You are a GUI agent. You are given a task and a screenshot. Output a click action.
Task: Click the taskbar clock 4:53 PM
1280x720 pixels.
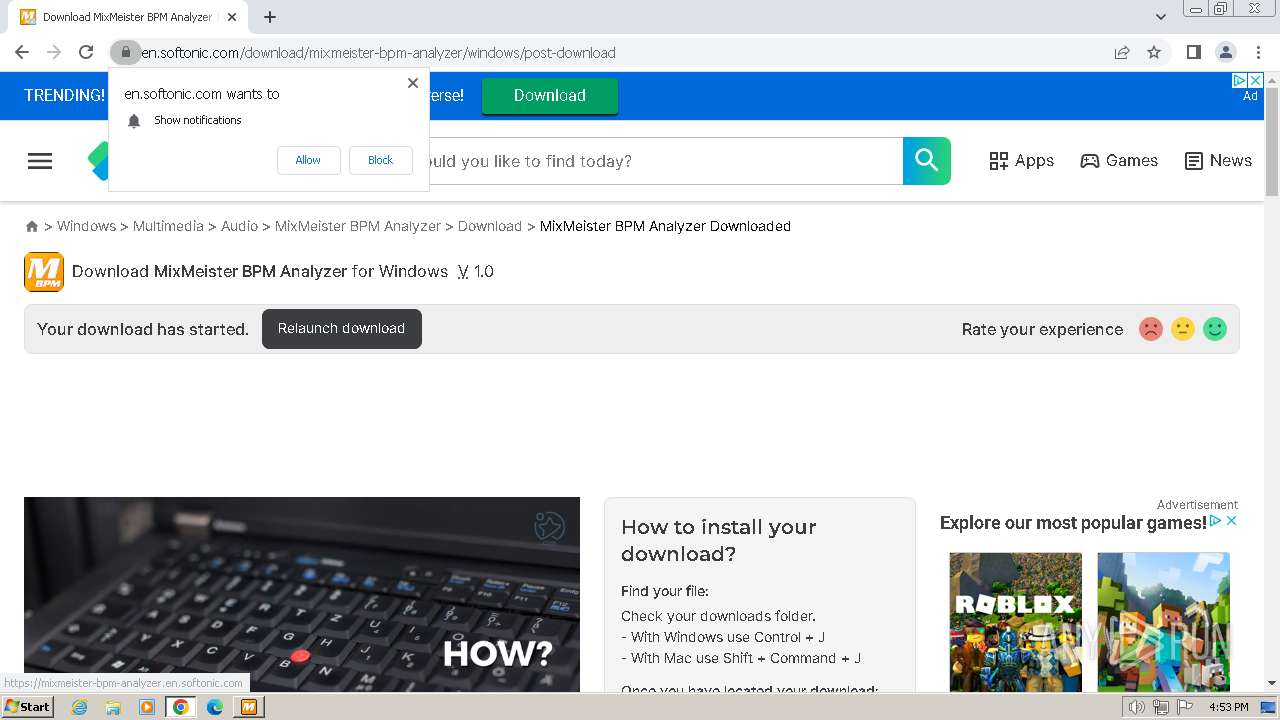click(1229, 707)
